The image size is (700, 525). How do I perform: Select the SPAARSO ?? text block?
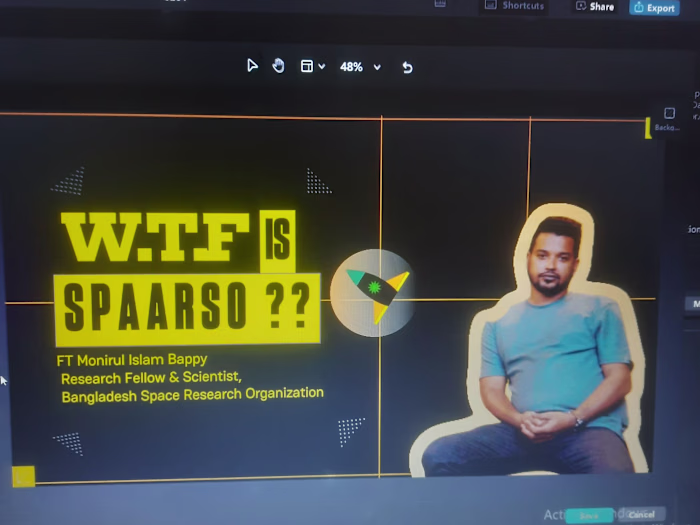coord(188,309)
